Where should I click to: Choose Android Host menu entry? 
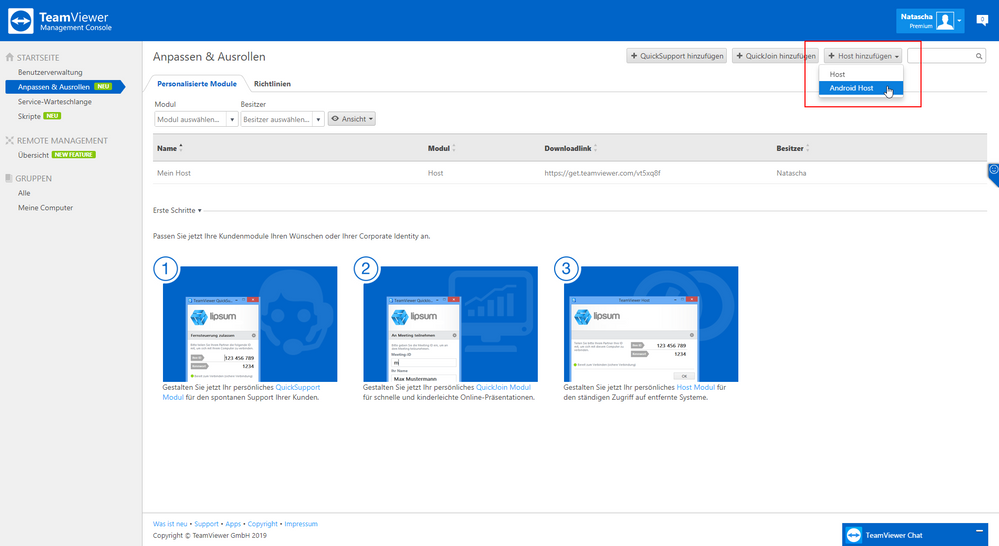(861, 88)
